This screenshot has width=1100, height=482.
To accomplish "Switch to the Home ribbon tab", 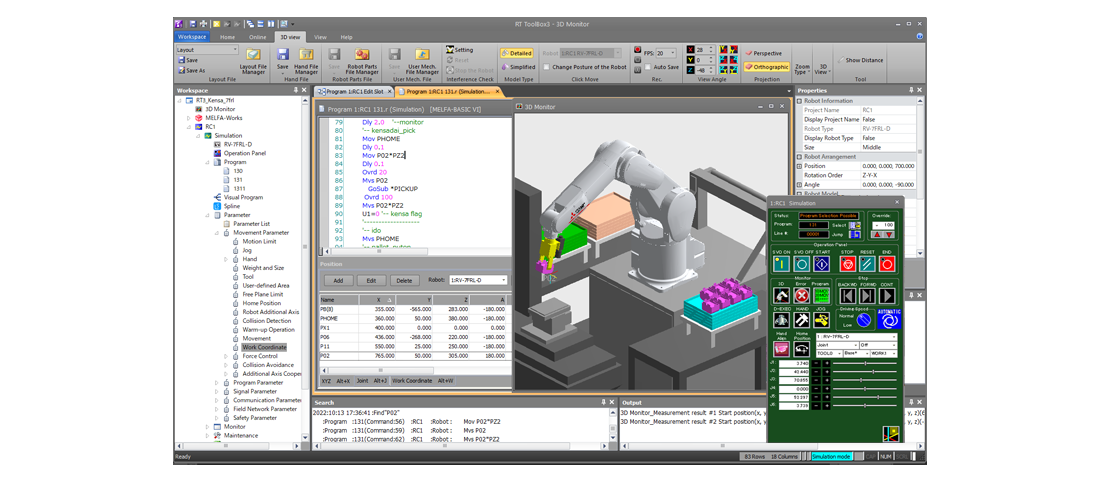I will (227, 37).
